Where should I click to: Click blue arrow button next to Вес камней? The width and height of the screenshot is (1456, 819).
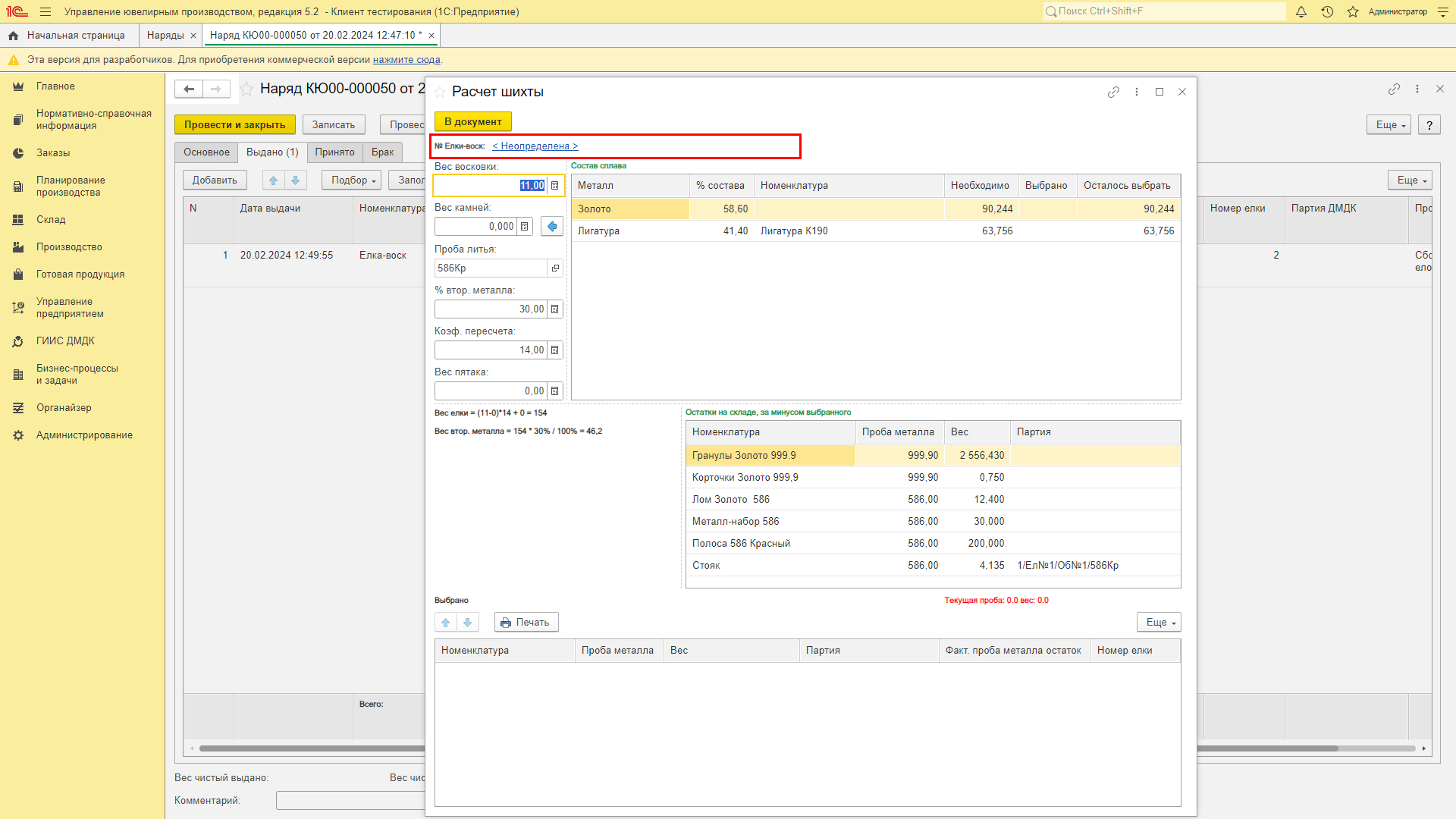[x=552, y=227]
